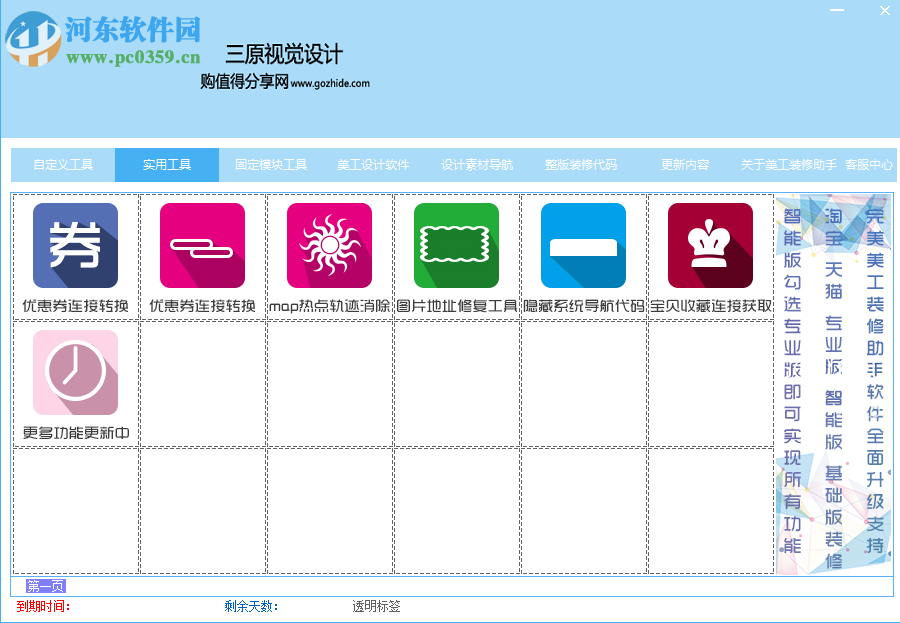This screenshot has height=623, width=900.
Task: Select the 实用工具 tab
Action: 167,165
